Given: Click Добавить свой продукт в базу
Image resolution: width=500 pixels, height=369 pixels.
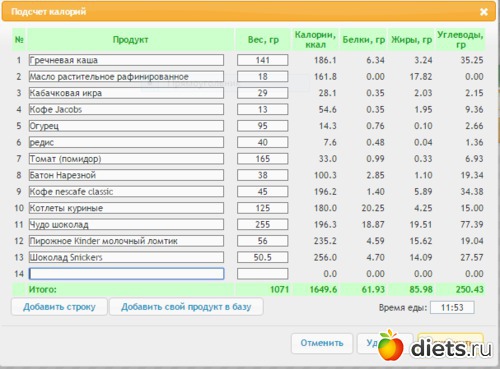Looking at the screenshot, I should [186, 307].
